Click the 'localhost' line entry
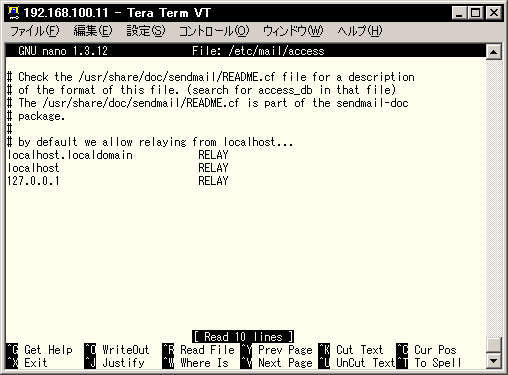This screenshot has width=508, height=375. [x=33, y=168]
